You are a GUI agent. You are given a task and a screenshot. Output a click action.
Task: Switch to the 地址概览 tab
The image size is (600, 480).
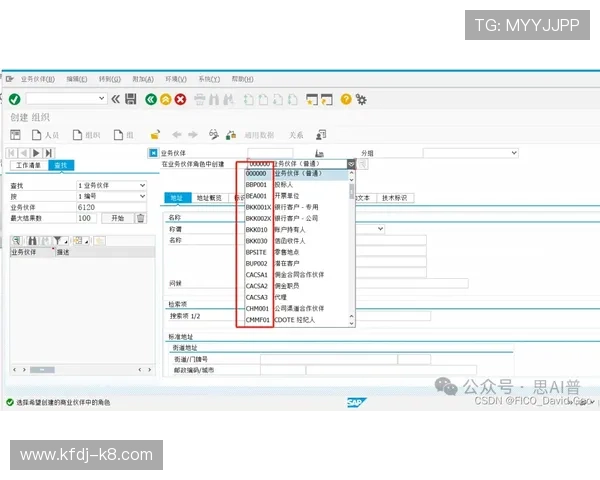tap(209, 198)
